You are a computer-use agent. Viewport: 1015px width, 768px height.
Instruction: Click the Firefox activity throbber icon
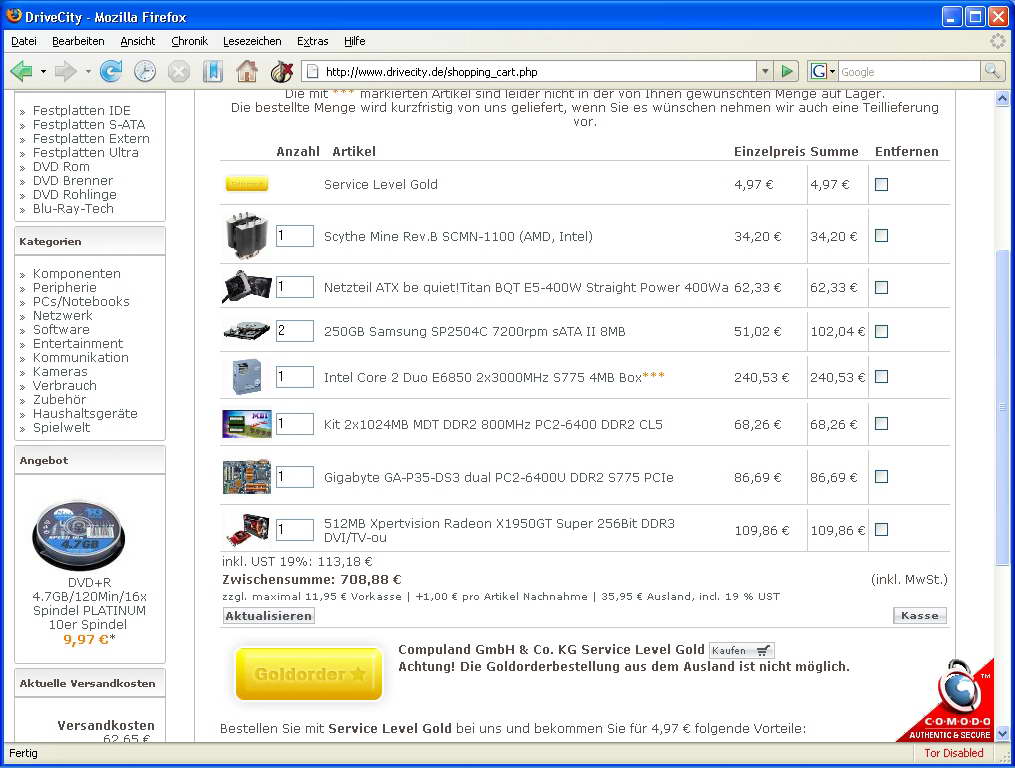click(998, 41)
